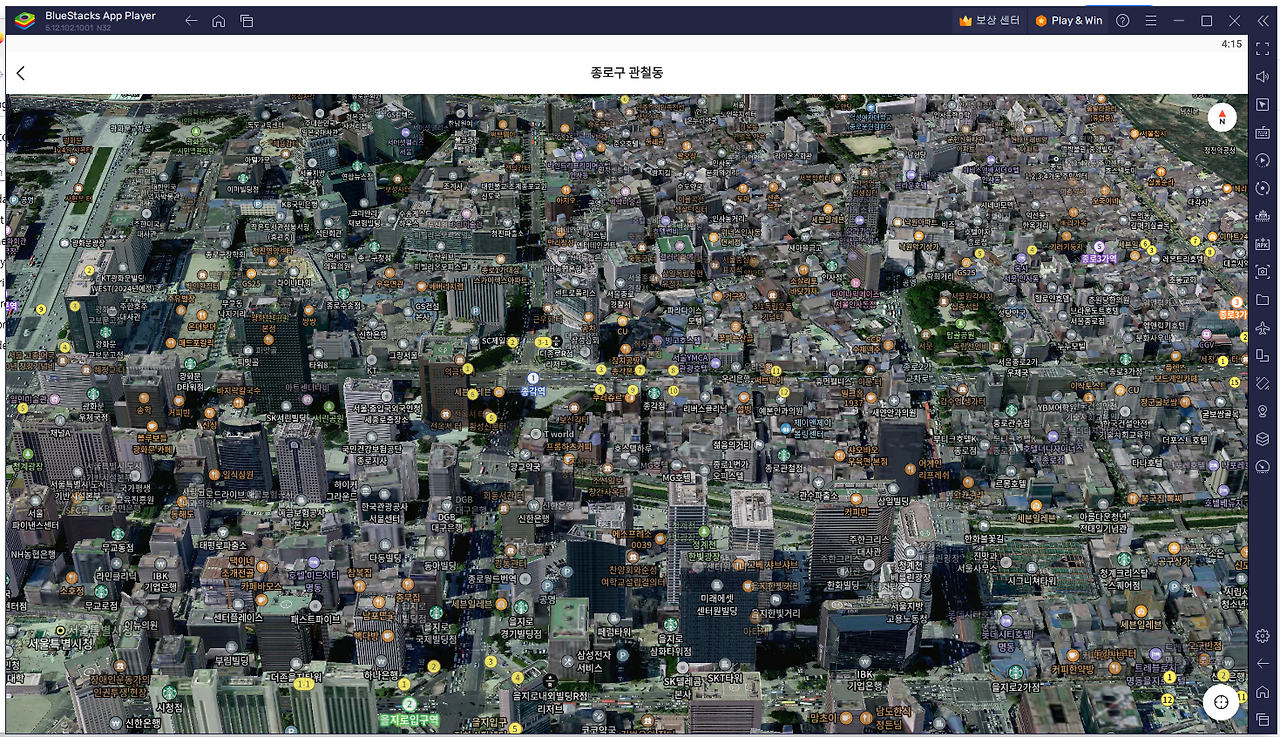1280x737 pixels.
Task: Select the 패스트파이브 building label
Action: point(315,619)
